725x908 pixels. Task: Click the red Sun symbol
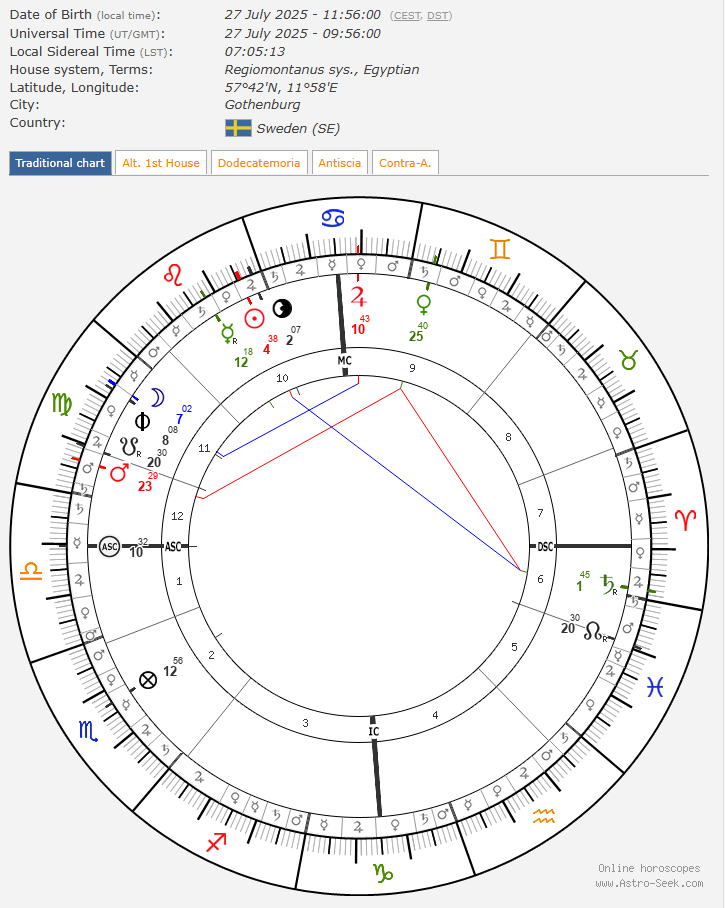coord(254,318)
